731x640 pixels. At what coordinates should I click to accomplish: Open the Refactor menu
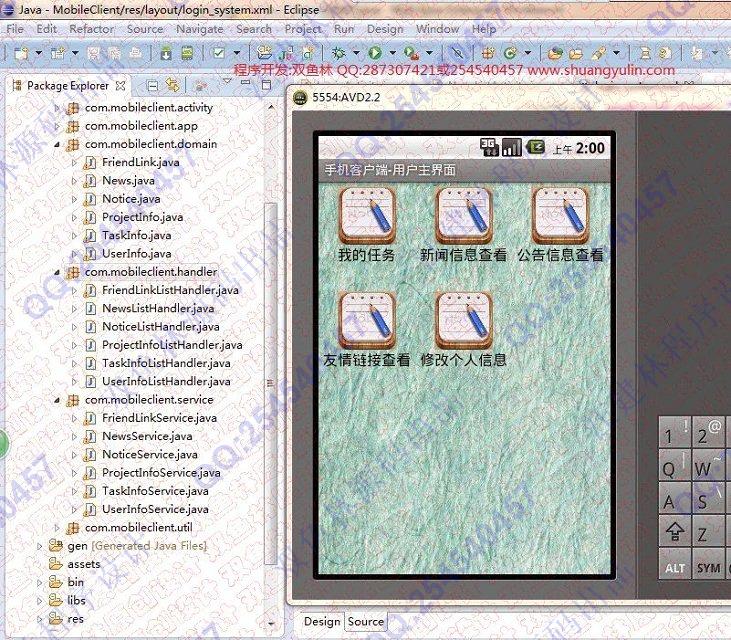tap(91, 29)
